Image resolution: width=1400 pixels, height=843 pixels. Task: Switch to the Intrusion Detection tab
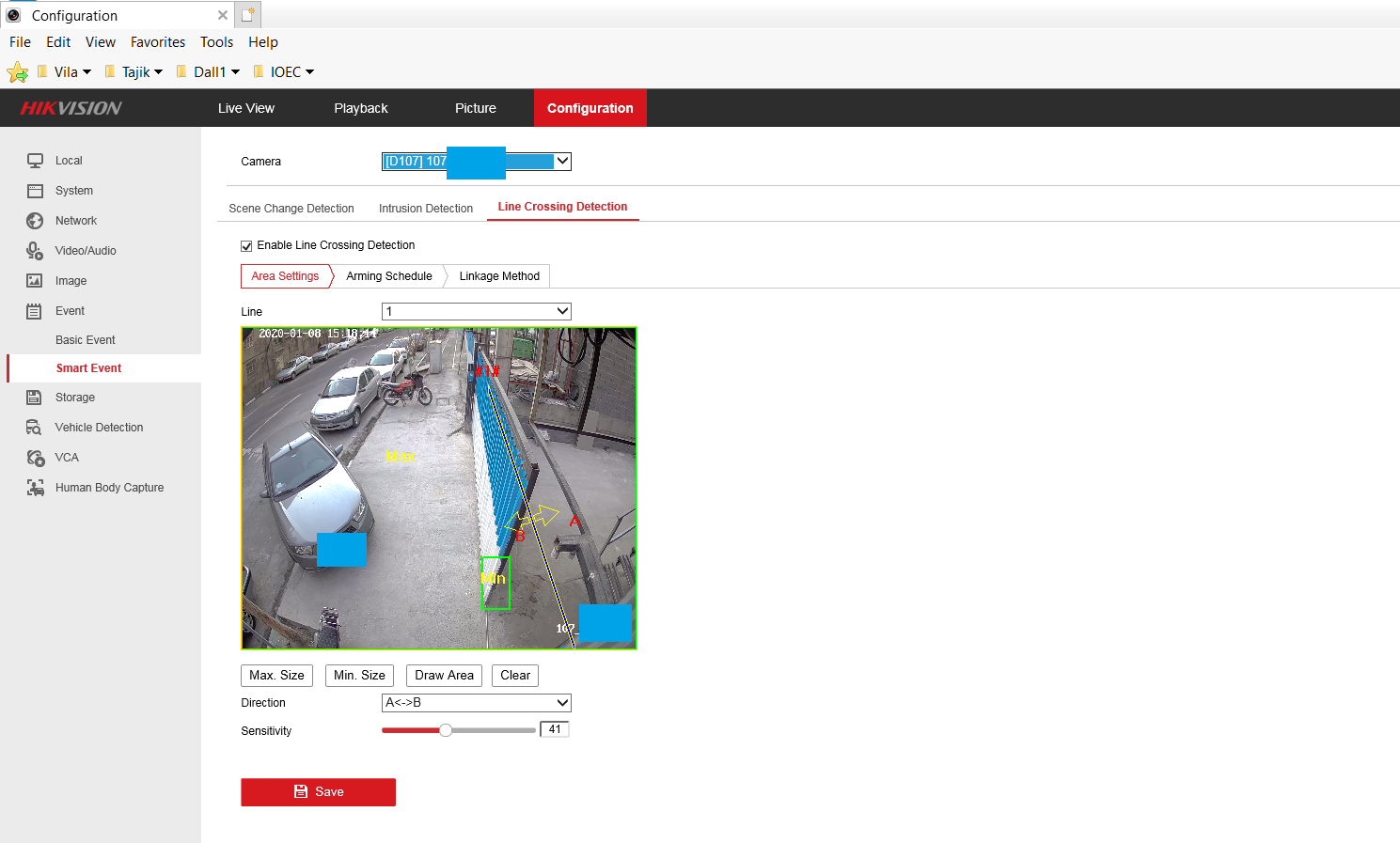click(425, 209)
